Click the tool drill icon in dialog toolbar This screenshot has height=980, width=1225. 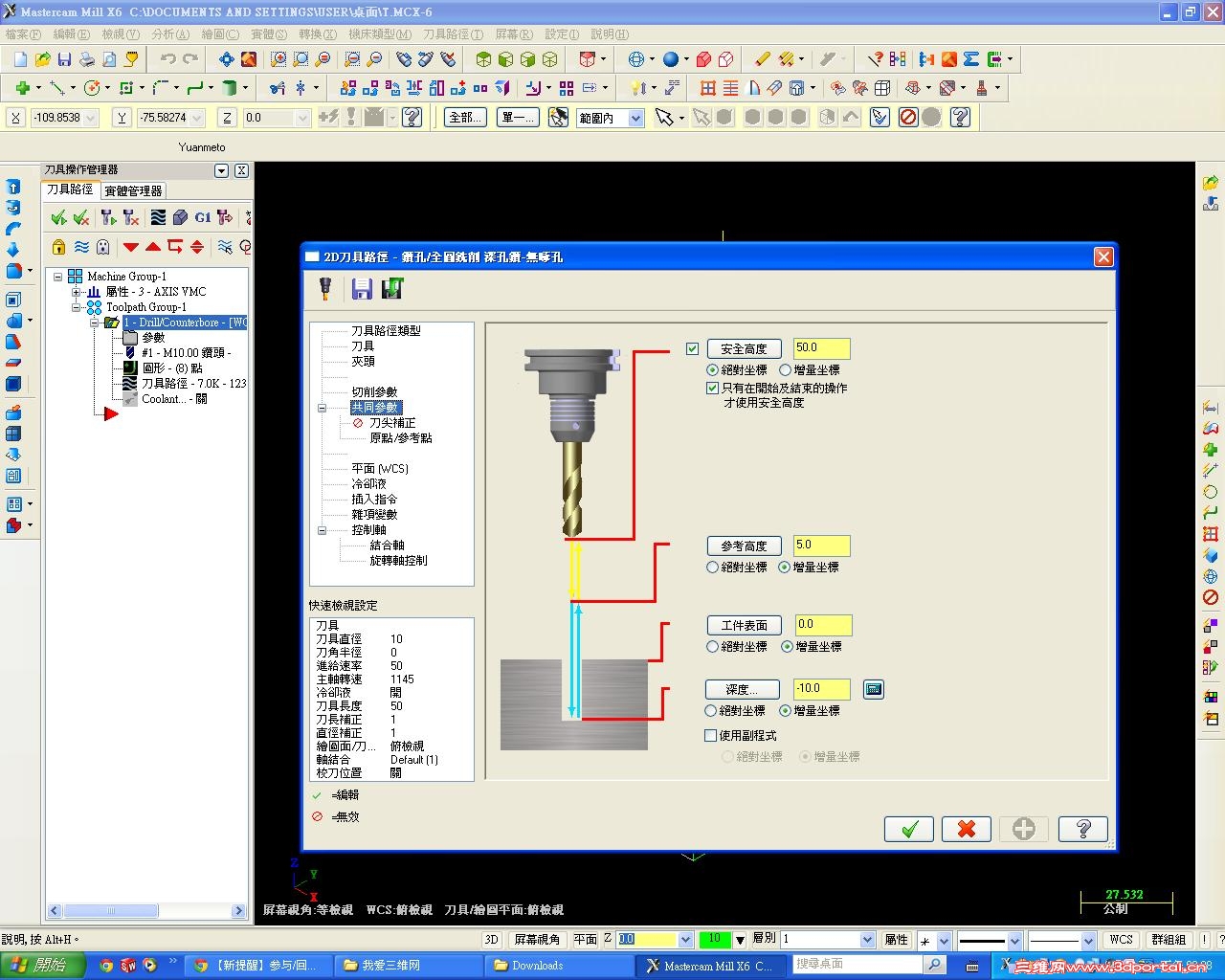point(325,289)
